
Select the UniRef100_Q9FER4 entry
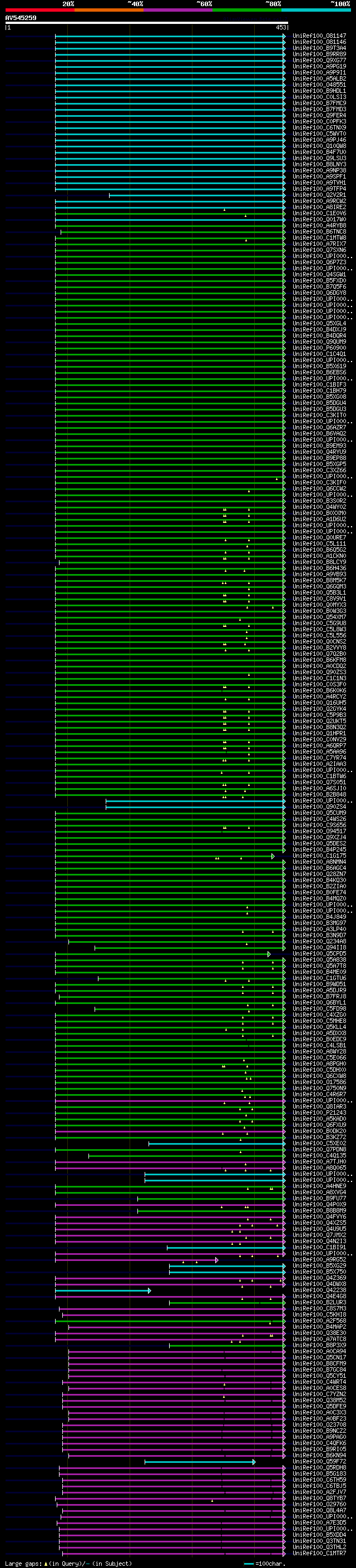tap(319, 116)
